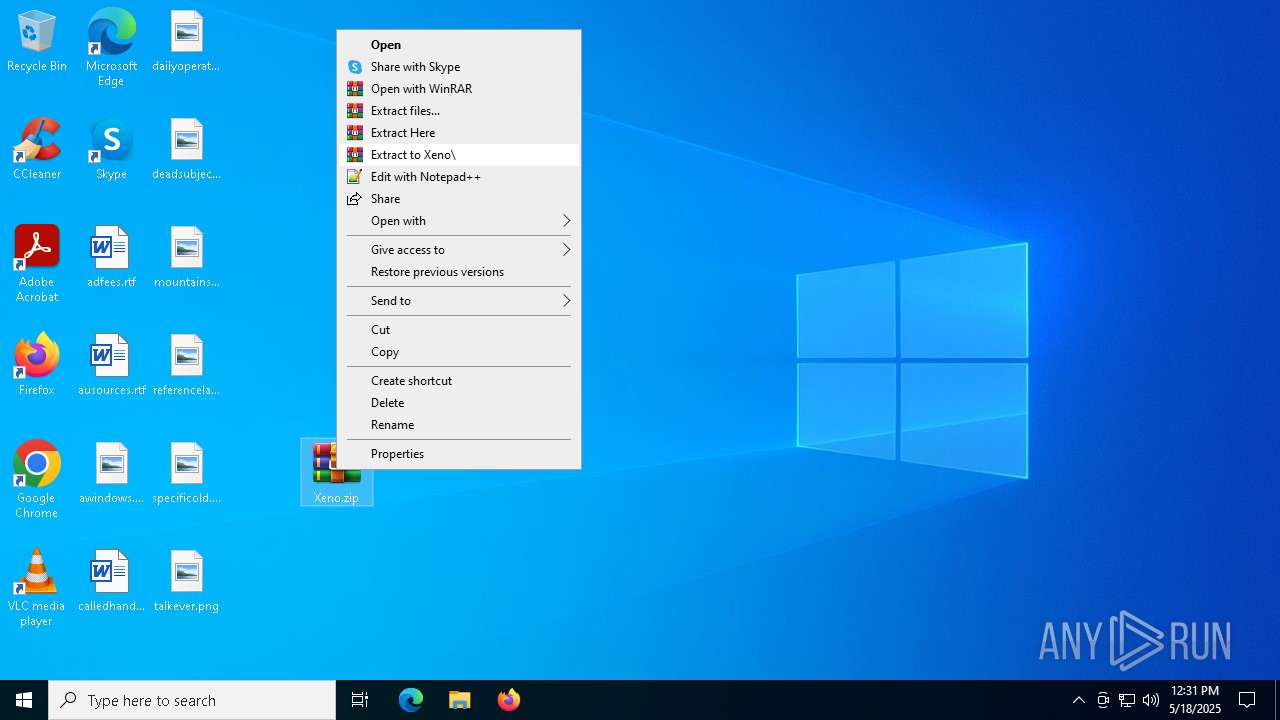
Task: Choose Create shortcut option
Action: 459,381
